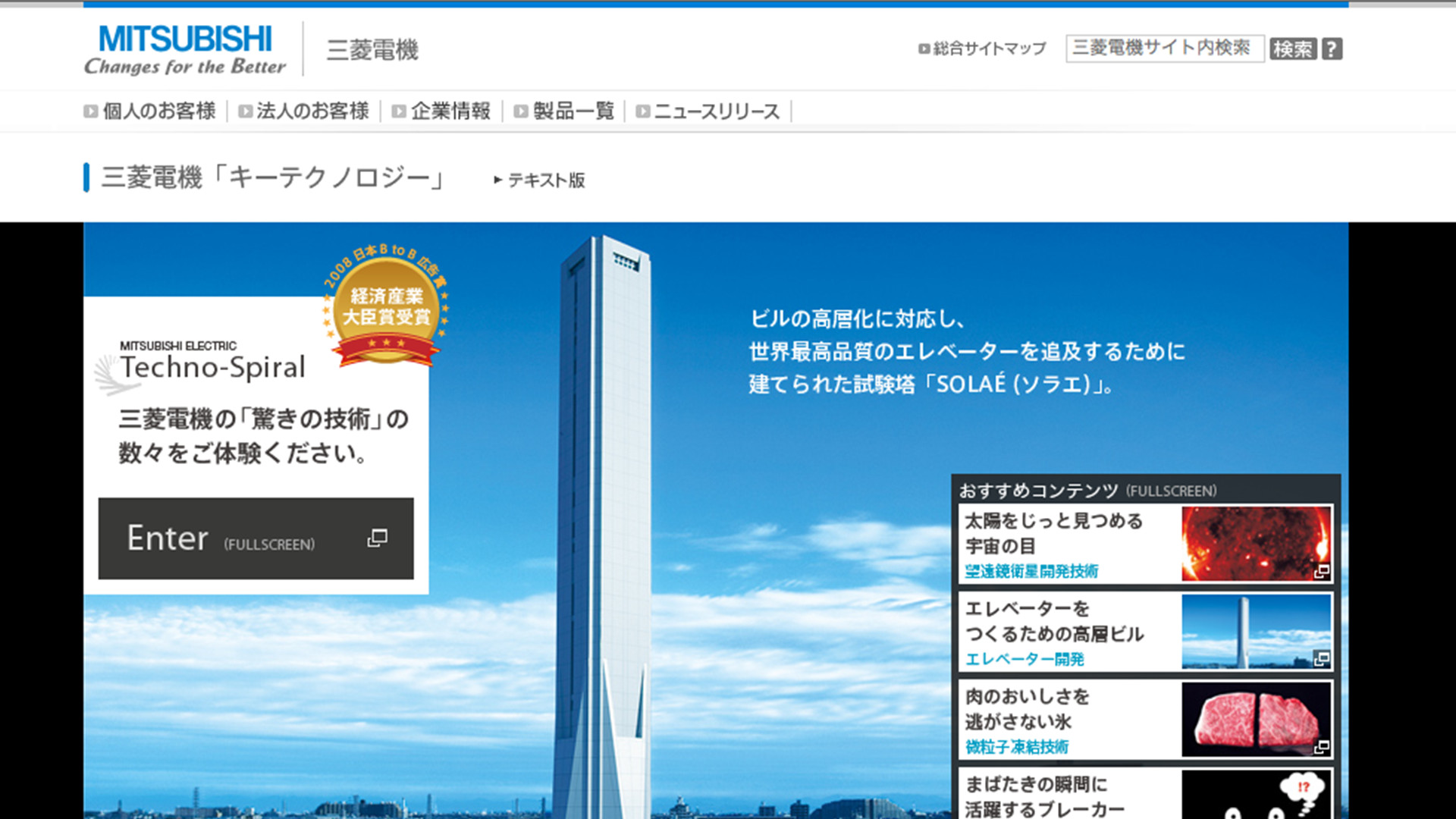The image size is (1456, 819).
Task: Open the 総合サイトマップ link
Action: pos(989,49)
